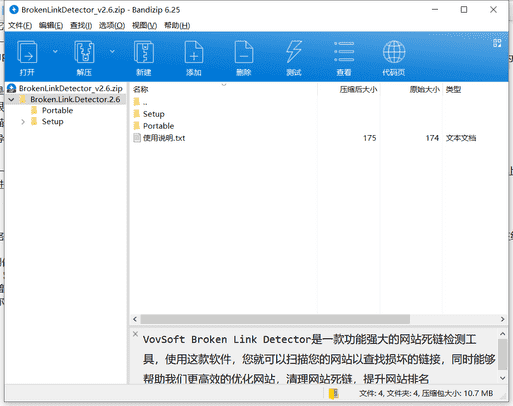
Task: Maximize the Bandizip window
Action: click(464, 10)
